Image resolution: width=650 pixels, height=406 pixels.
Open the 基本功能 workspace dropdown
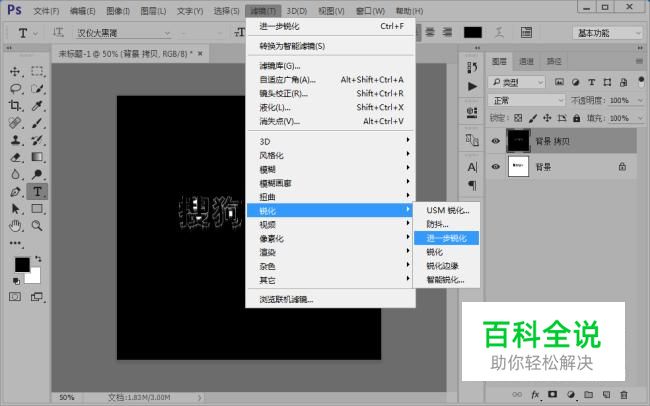(x=607, y=33)
